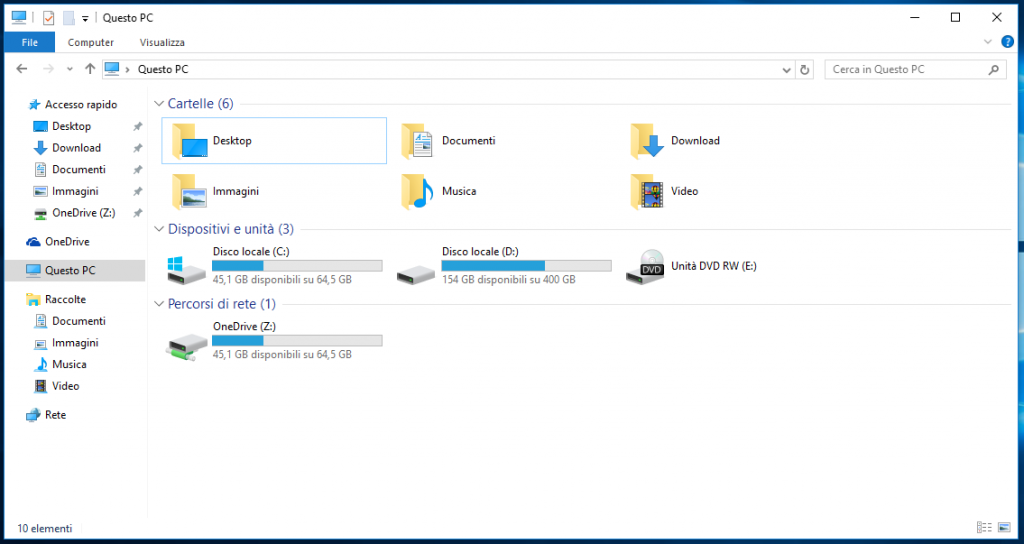1024x544 pixels.
Task: Click the address bar breadcrumb chevron
Action: pyautogui.click(x=127, y=69)
